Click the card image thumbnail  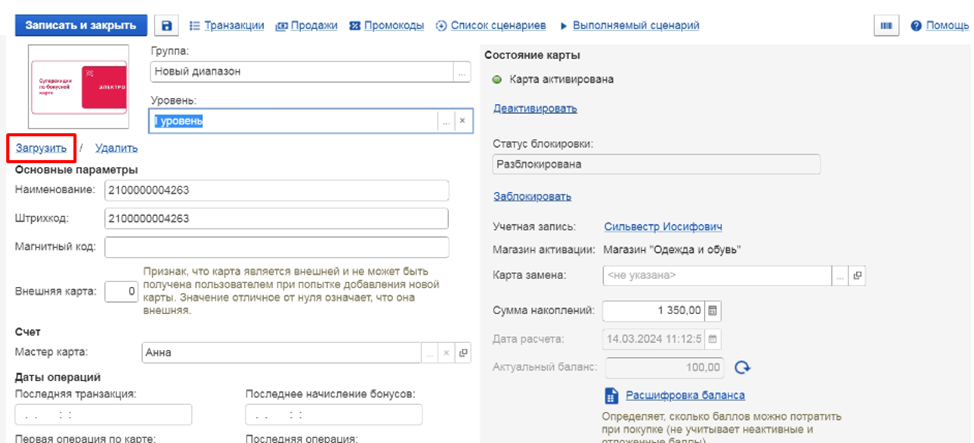(x=79, y=87)
